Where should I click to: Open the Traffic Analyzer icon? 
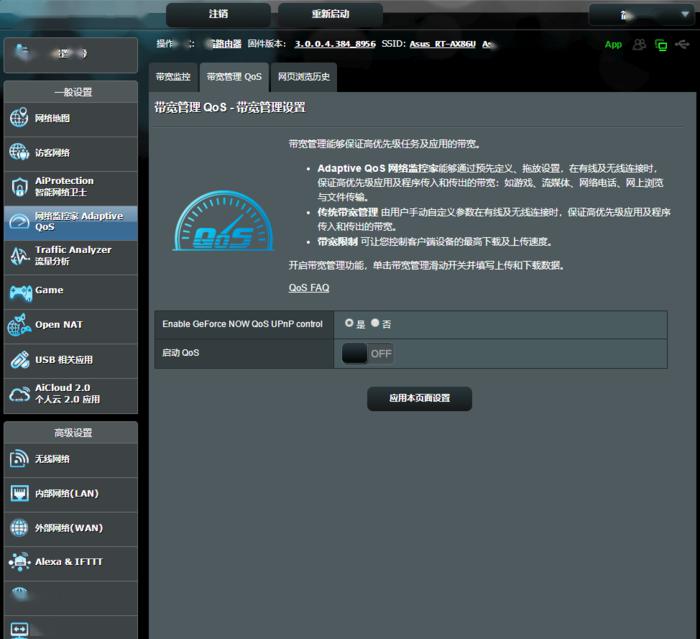pos(19,256)
